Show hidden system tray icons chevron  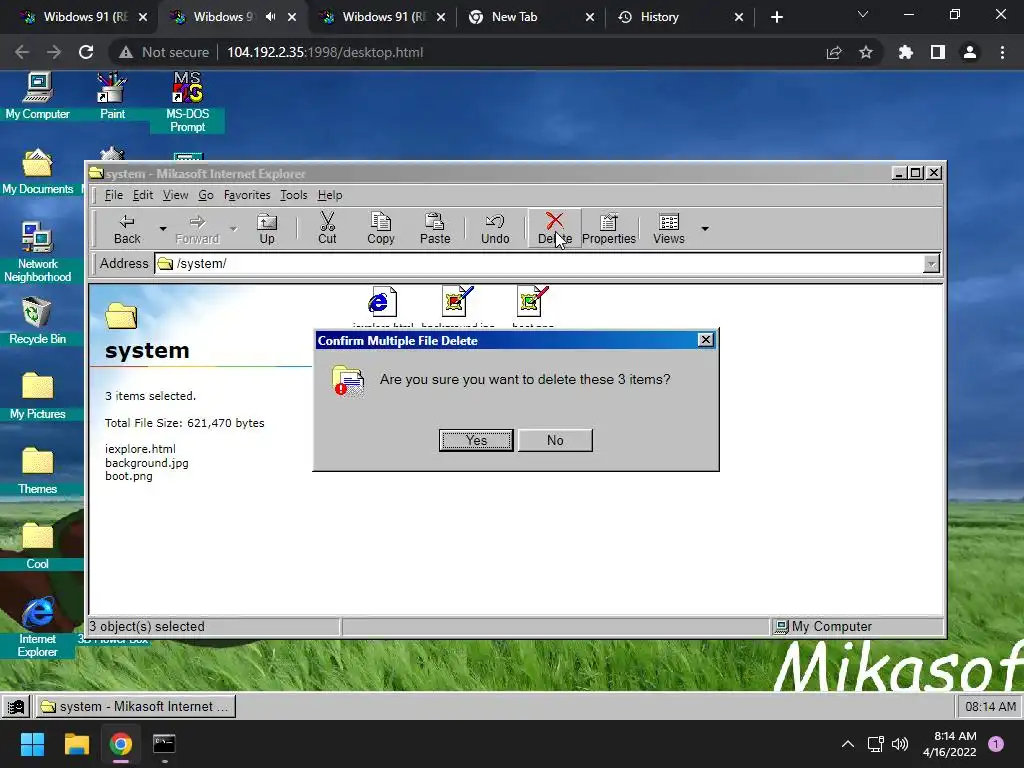848,744
